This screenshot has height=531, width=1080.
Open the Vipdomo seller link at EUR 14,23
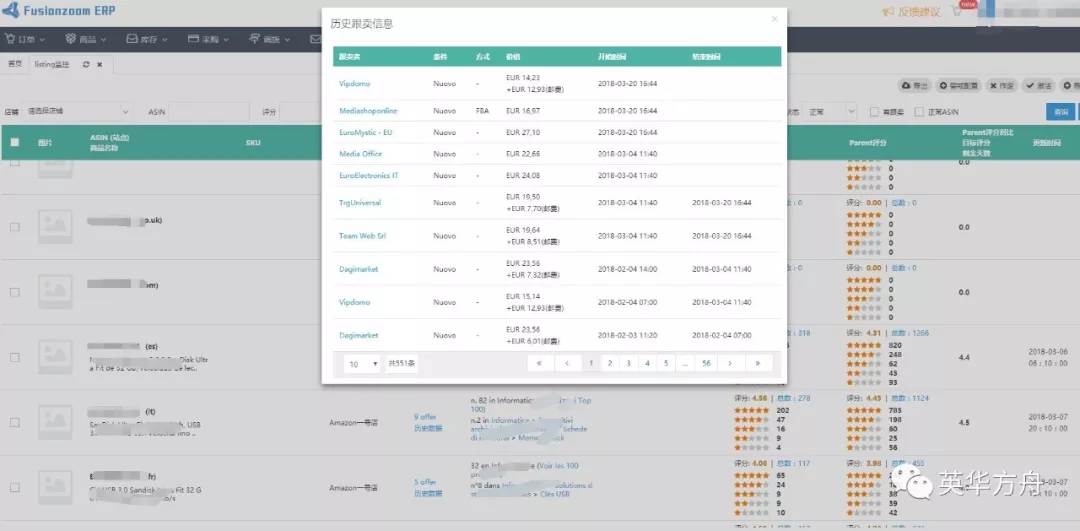pyautogui.click(x=354, y=83)
